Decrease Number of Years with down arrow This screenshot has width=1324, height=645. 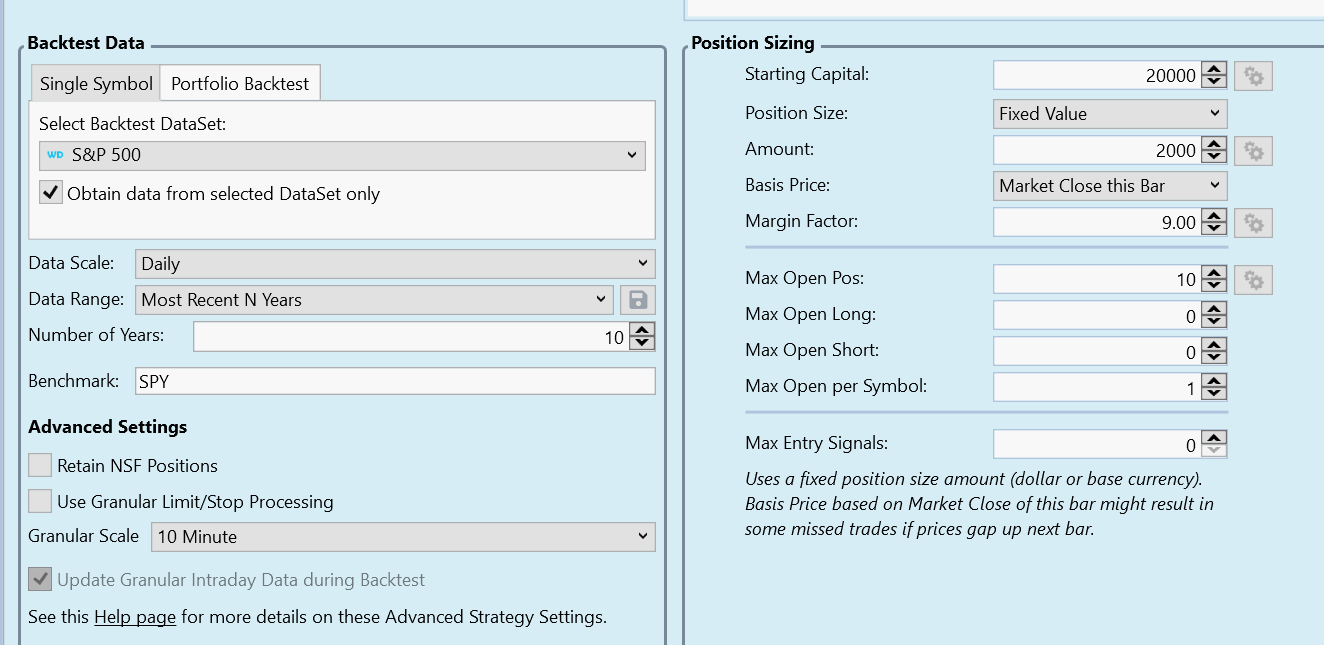643,343
